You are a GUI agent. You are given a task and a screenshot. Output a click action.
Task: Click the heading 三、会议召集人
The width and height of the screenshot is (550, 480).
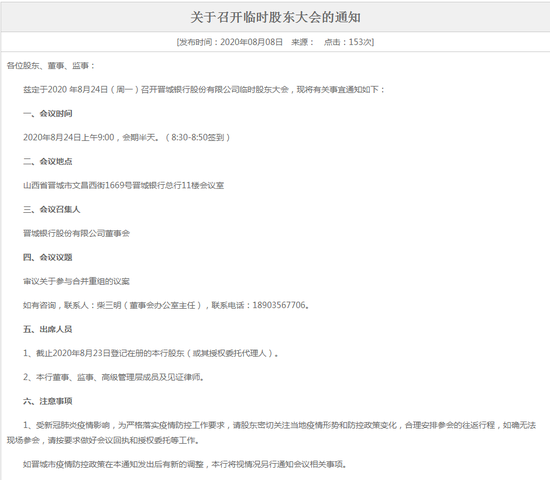click(52, 209)
